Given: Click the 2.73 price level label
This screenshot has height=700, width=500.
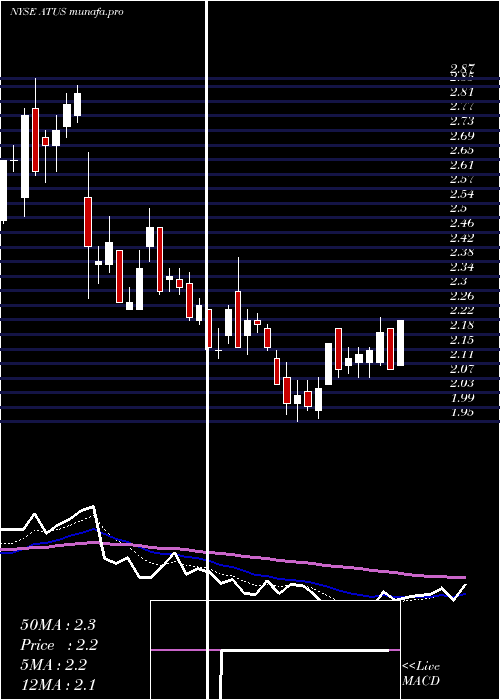Looking at the screenshot, I should [x=462, y=121].
